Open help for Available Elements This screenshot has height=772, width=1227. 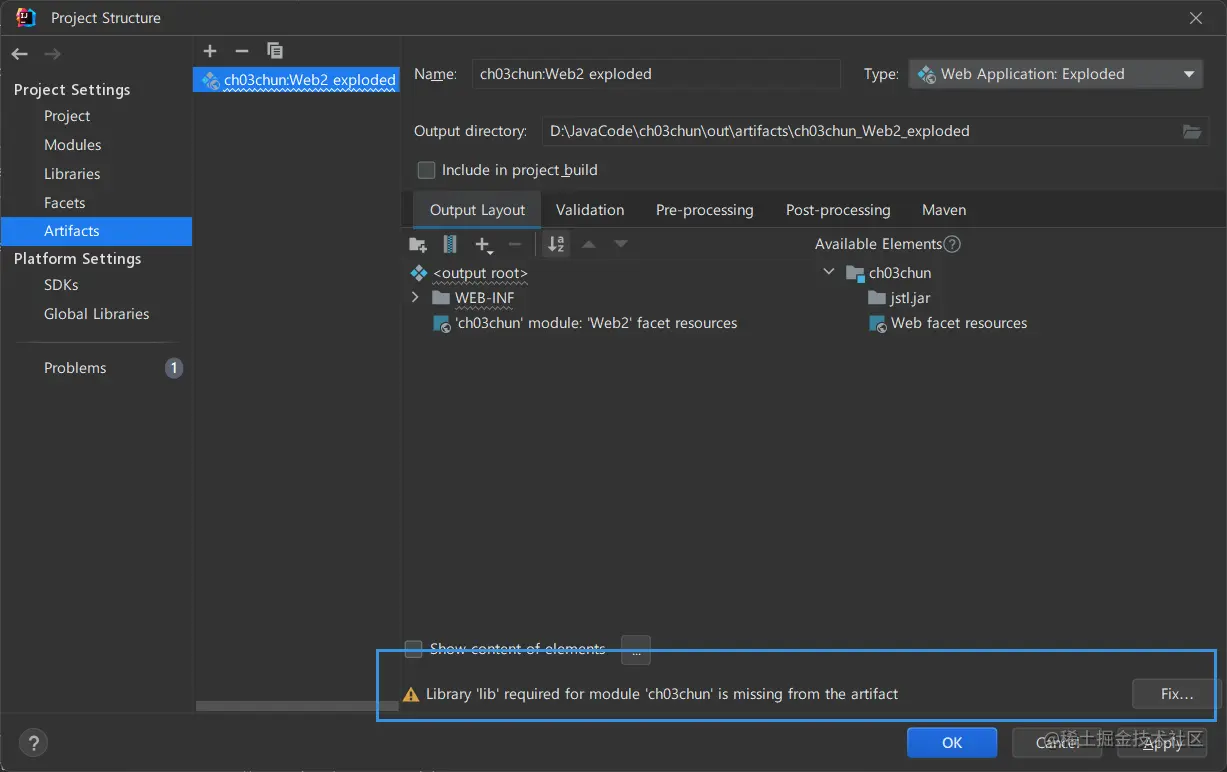pyautogui.click(x=952, y=244)
